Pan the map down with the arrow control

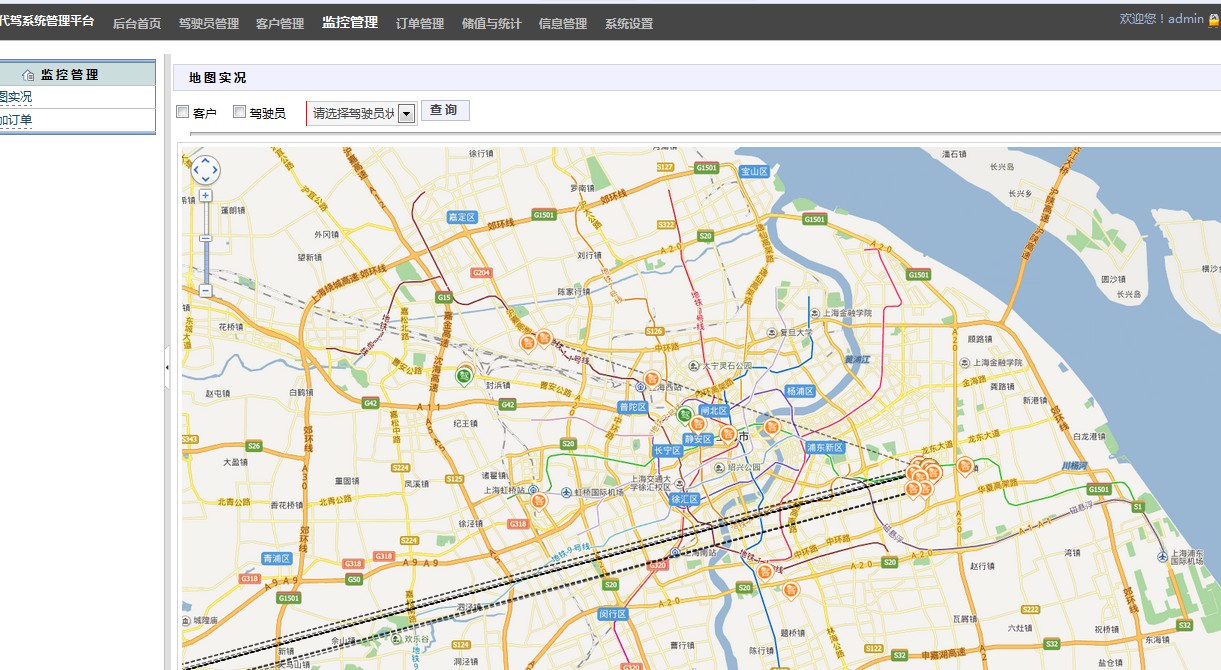pos(205,179)
